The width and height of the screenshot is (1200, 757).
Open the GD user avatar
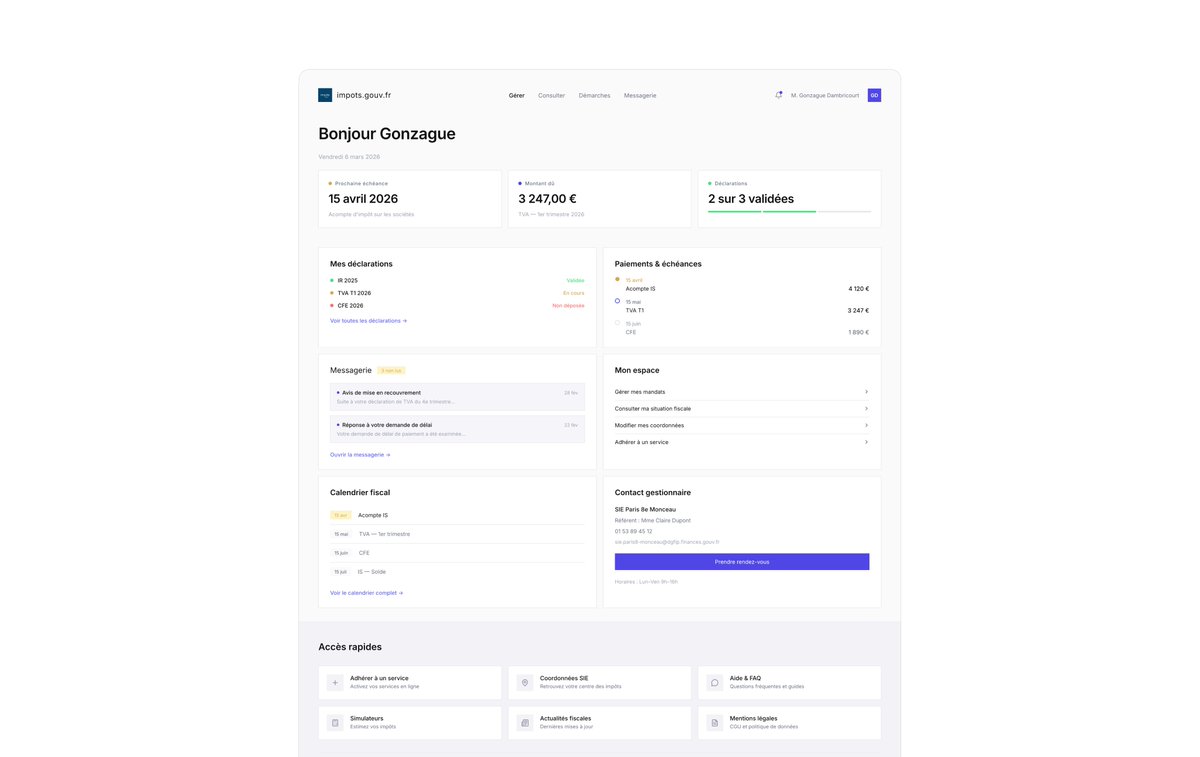tap(874, 95)
